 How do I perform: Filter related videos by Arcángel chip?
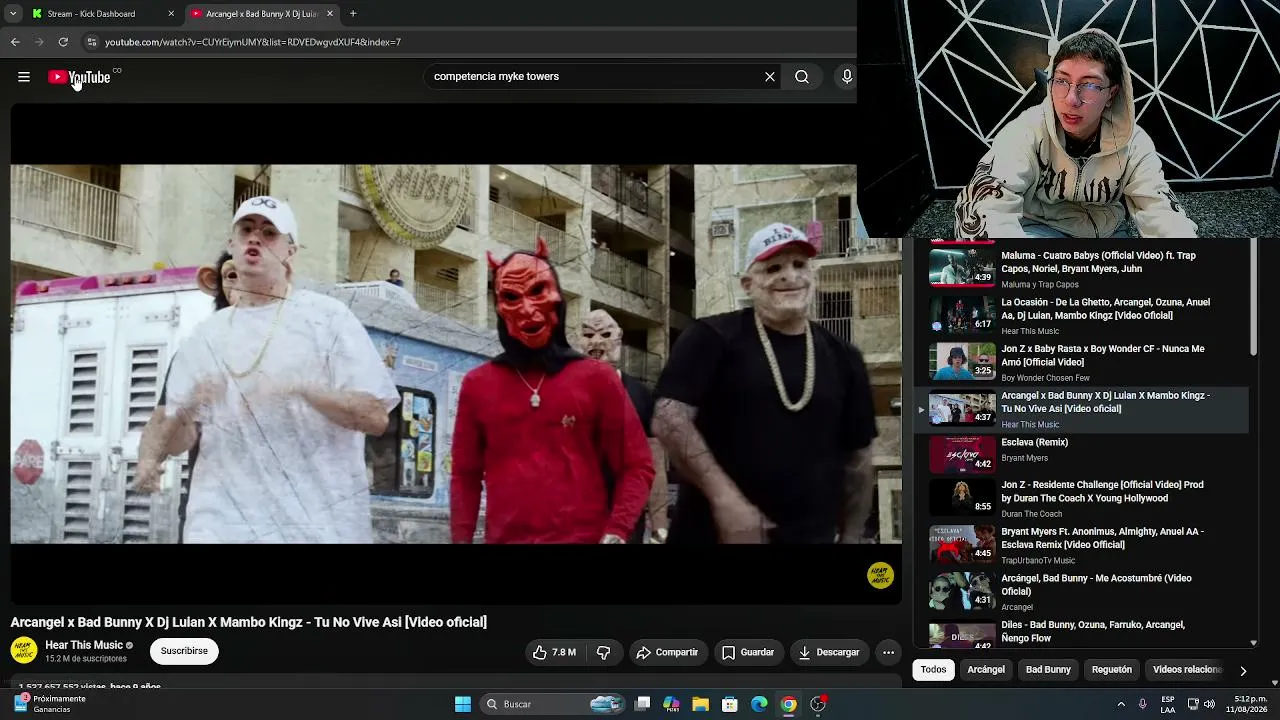986,670
